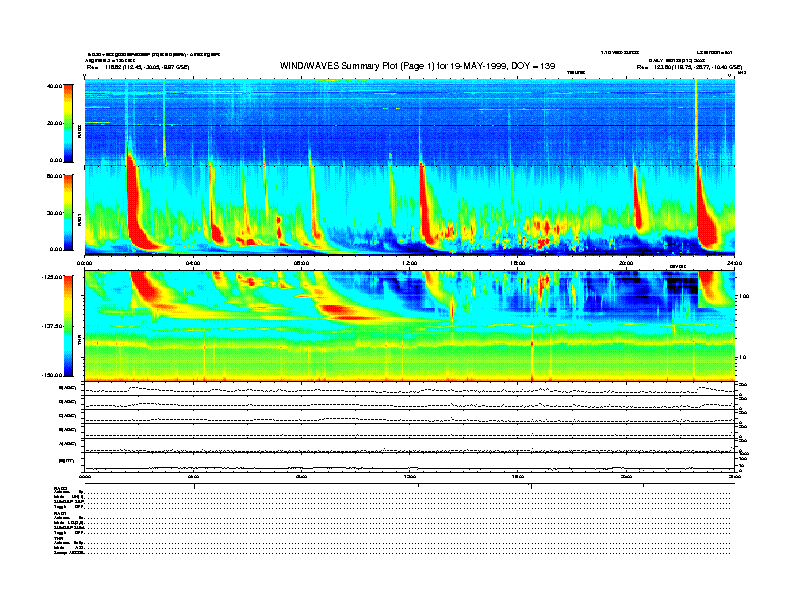792x612 pixels.
Task: Click the 24:00 time label under the RAD1 spectrogram
Action: tap(734, 263)
